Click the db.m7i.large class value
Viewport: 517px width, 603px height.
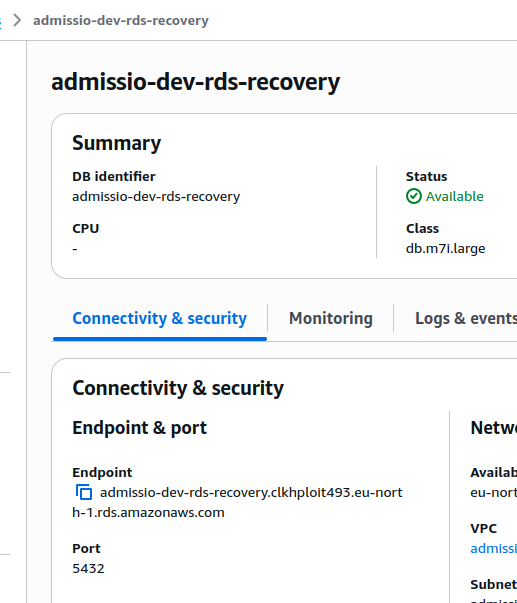[445, 248]
